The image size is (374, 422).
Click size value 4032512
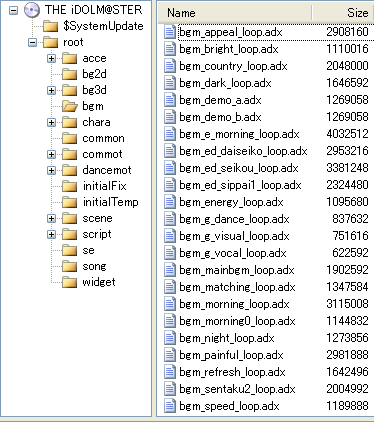click(347, 134)
